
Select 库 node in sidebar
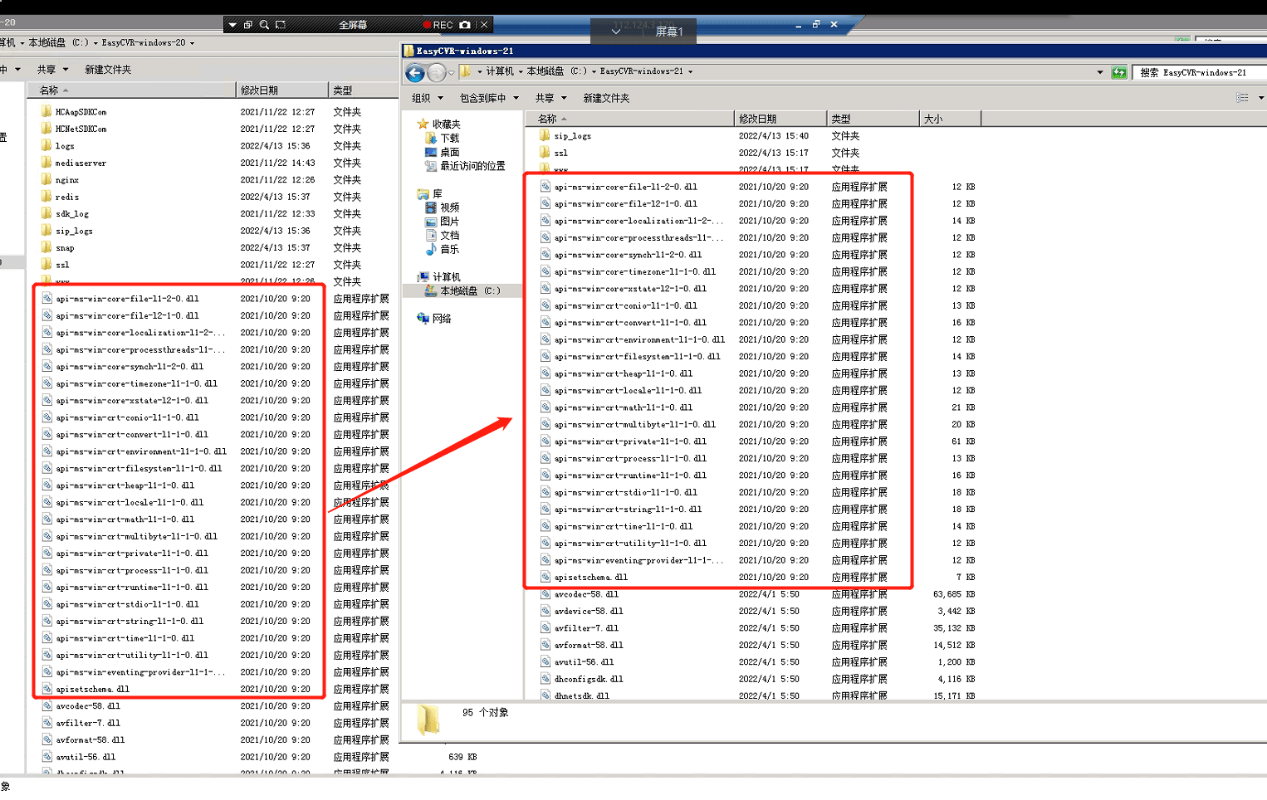click(x=430, y=193)
